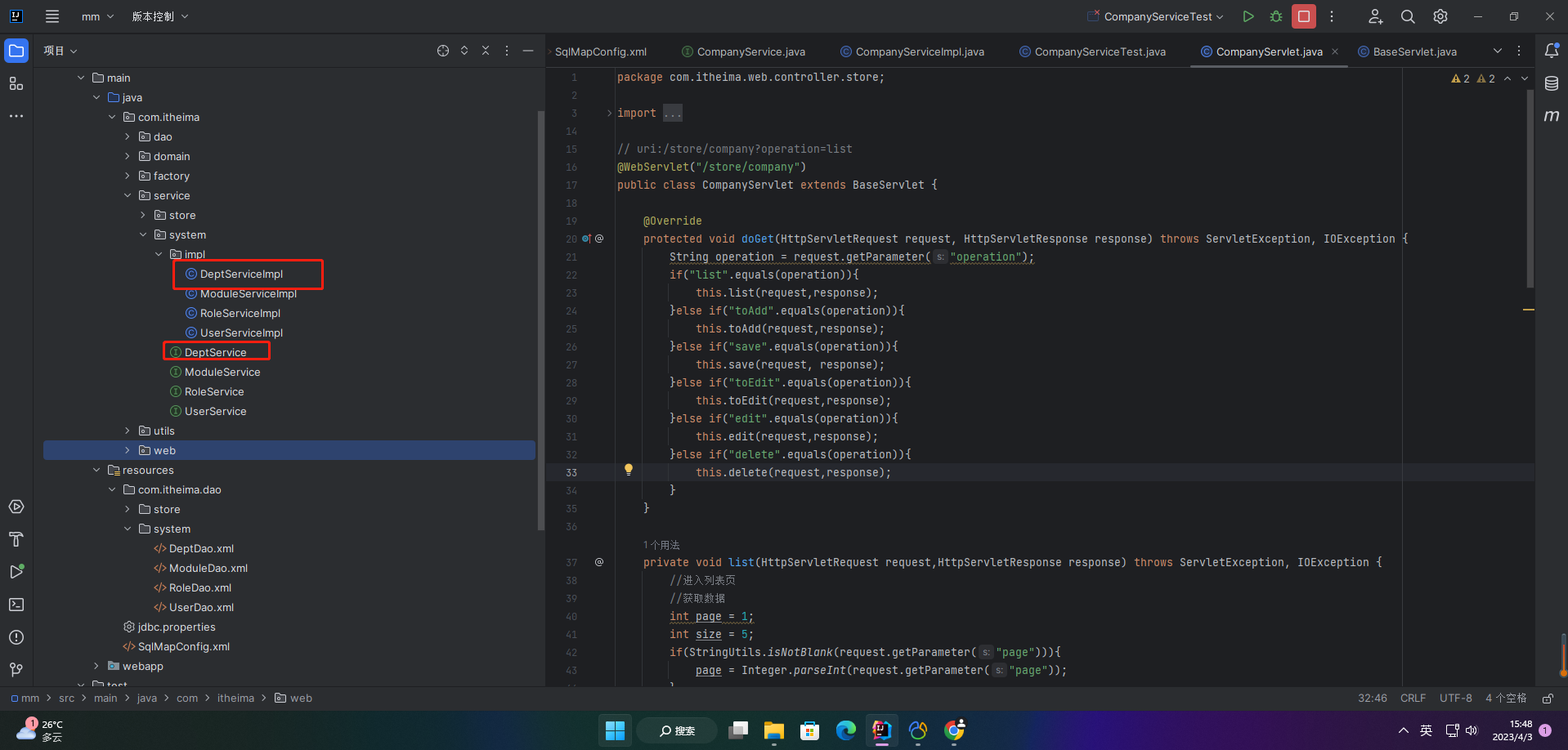
Task: Show hidden editor tabs dropdown arrow
Action: coord(1498,51)
